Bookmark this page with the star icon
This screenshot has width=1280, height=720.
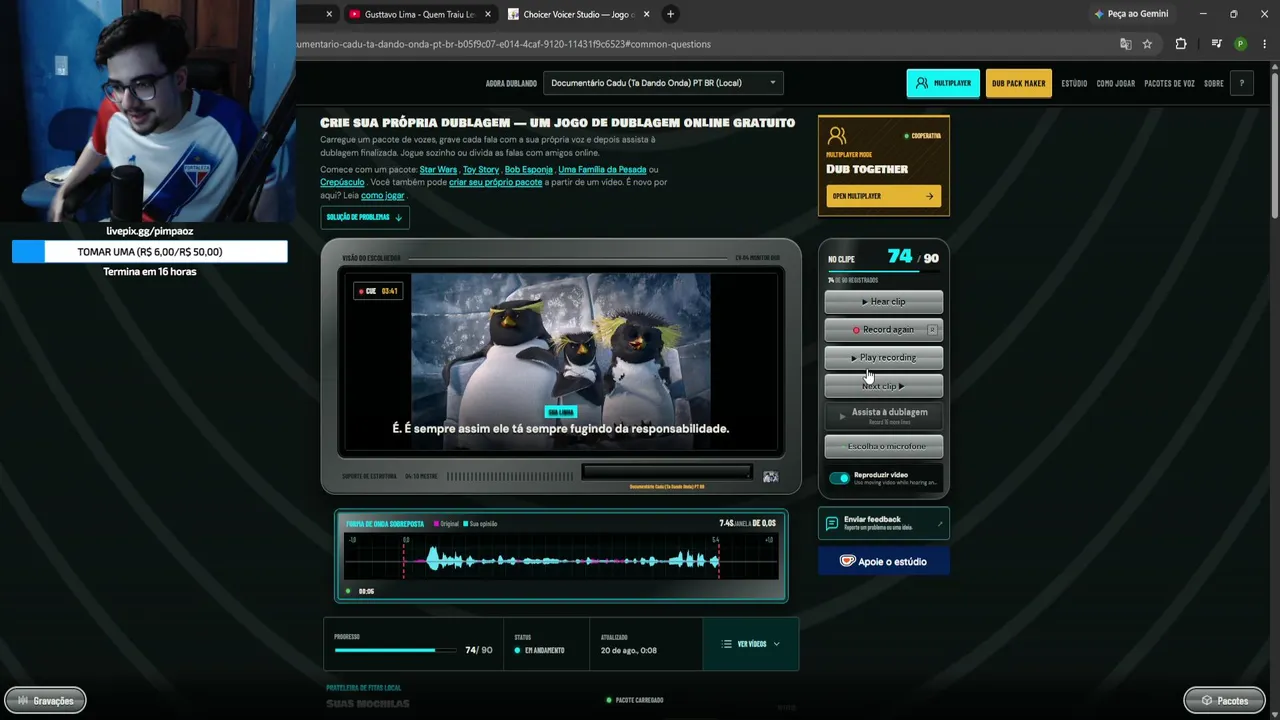point(1147,44)
